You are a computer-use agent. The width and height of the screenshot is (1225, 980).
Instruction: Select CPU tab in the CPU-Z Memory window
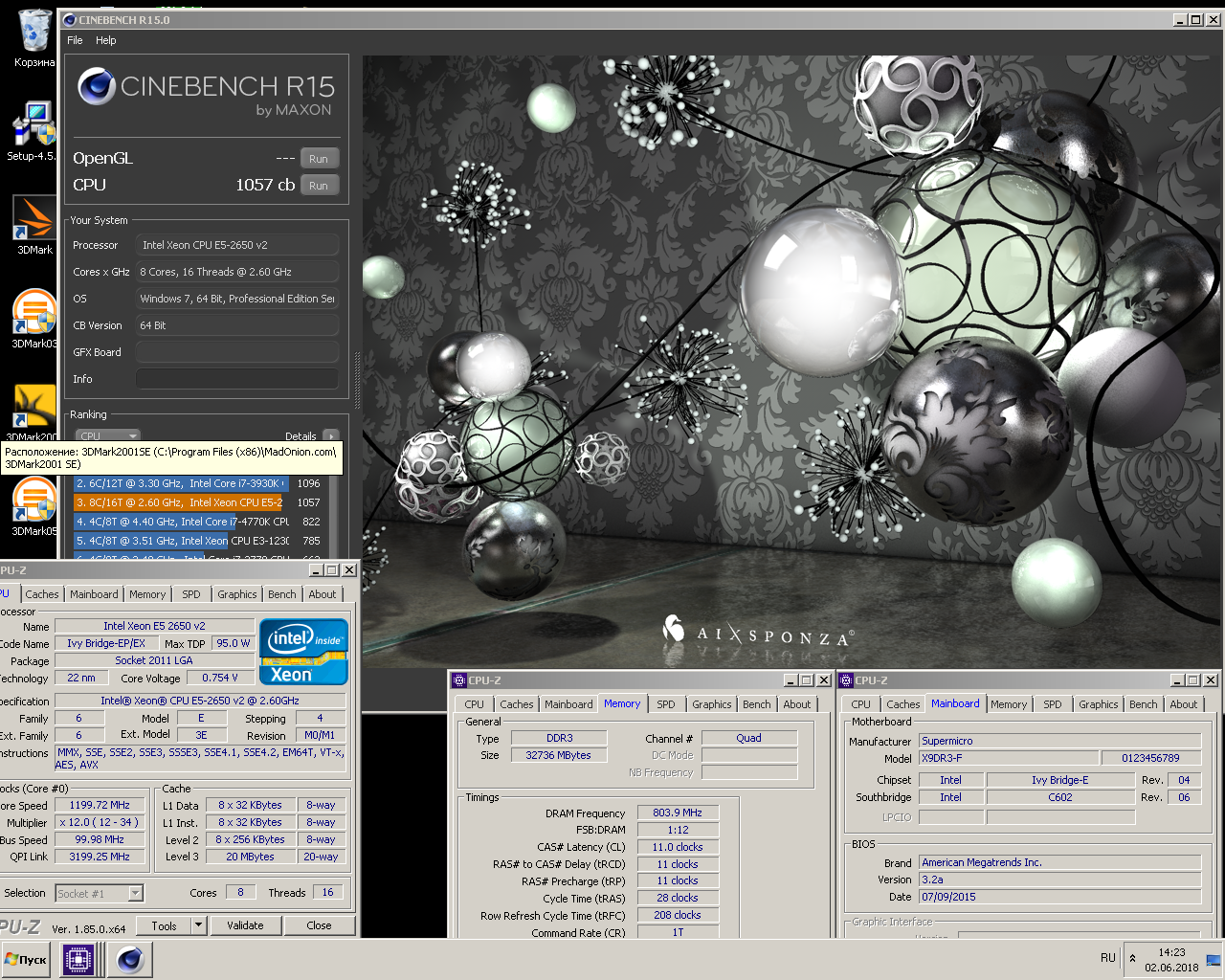[475, 704]
